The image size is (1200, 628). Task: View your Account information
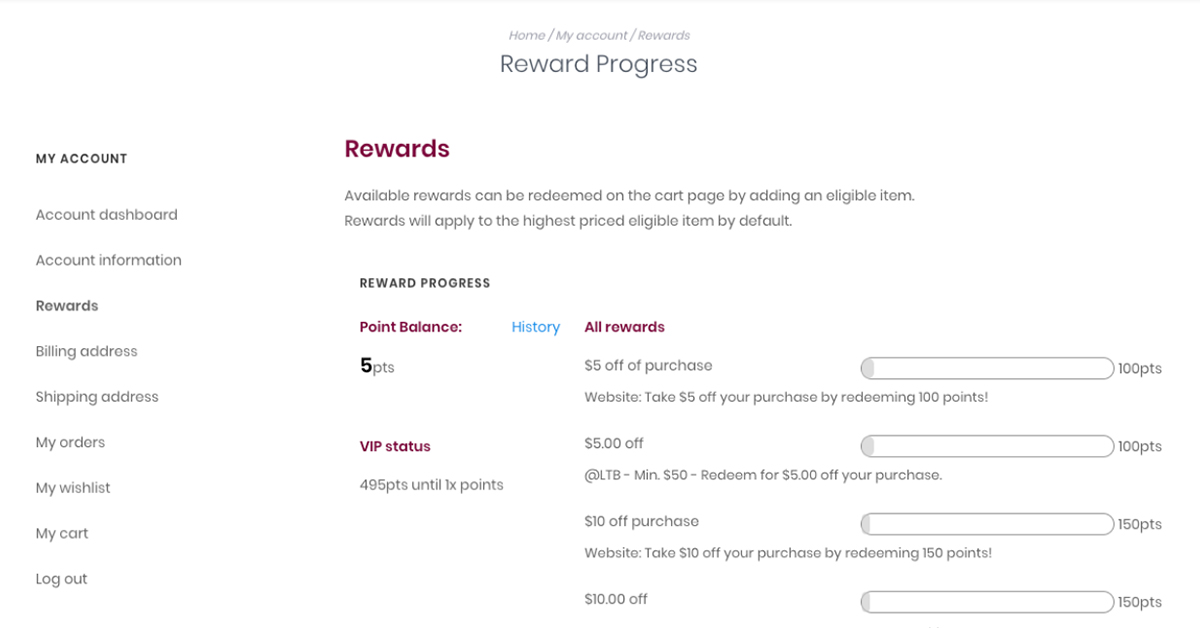point(108,260)
